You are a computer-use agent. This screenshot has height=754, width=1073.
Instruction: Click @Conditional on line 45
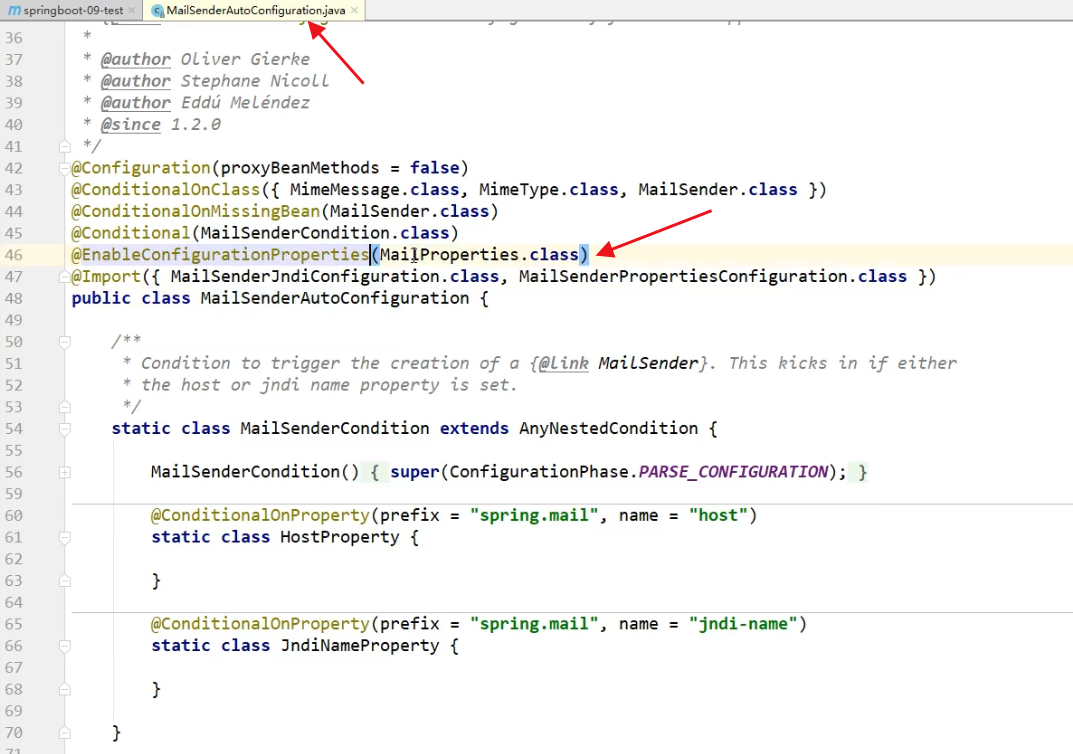point(131,233)
